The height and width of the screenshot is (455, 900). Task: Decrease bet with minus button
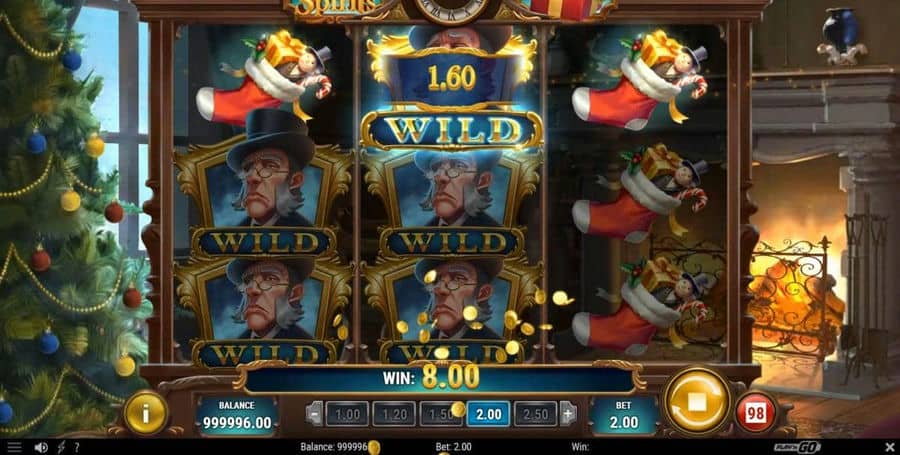pos(314,414)
